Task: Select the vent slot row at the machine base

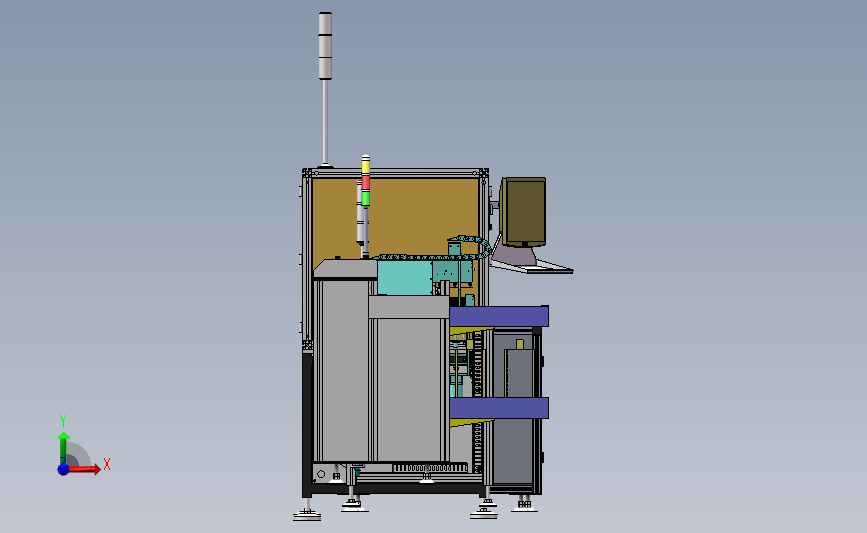Action: coord(430,468)
